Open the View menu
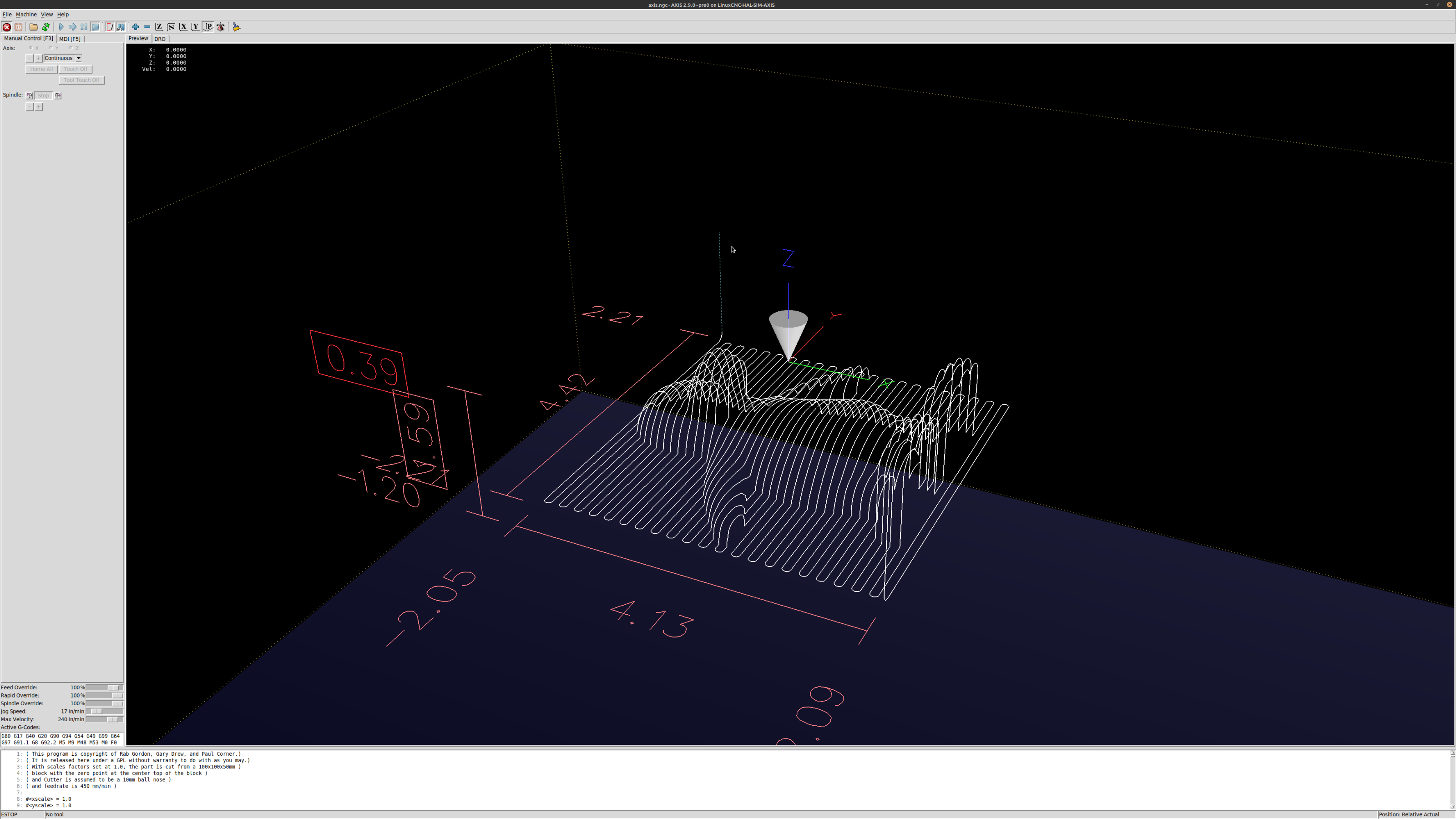Screen dimensions: 1456x819 coord(46,14)
